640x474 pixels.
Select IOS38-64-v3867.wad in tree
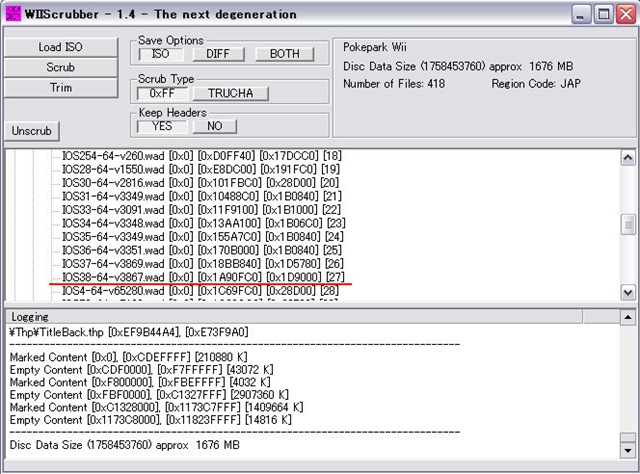coord(204,277)
